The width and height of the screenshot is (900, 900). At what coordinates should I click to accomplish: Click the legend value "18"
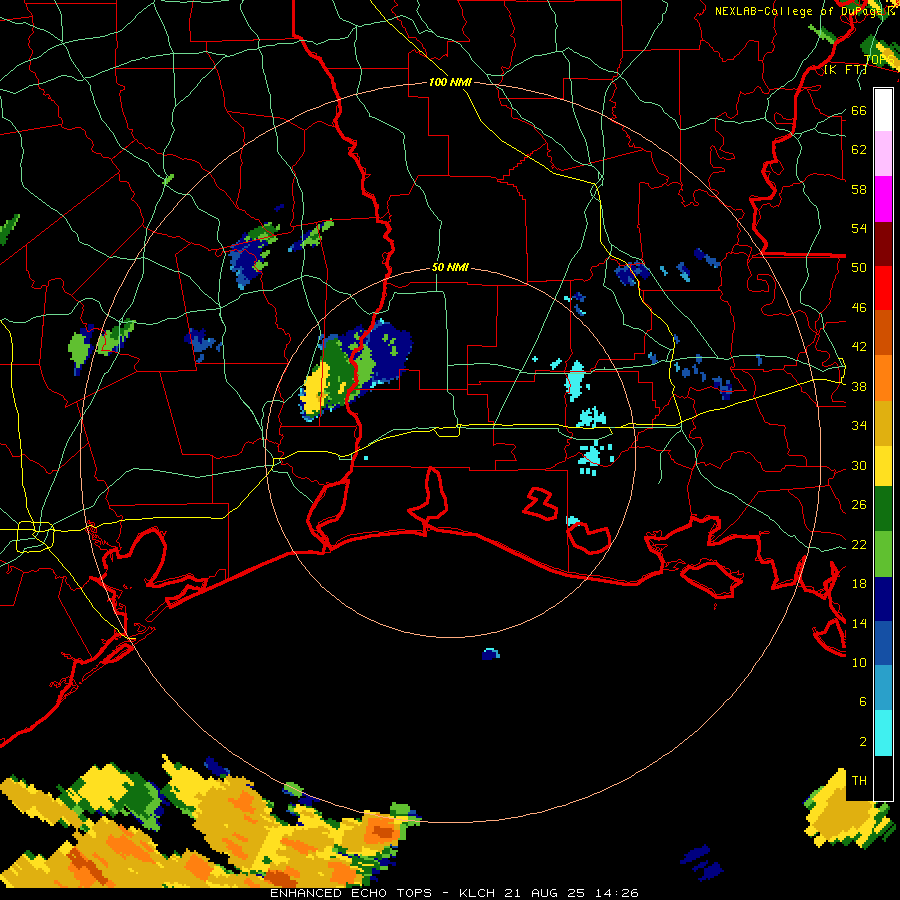point(859,584)
